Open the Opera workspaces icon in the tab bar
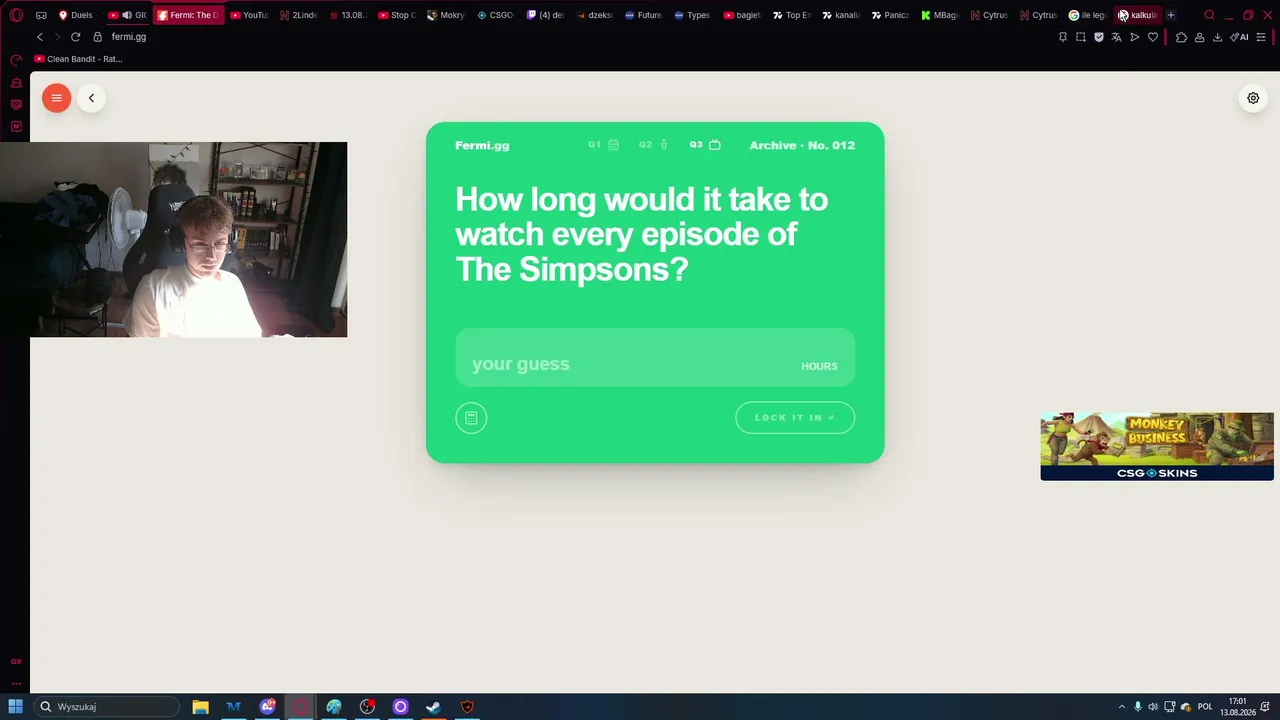Viewport: 1280px width, 720px height. pos(41,15)
